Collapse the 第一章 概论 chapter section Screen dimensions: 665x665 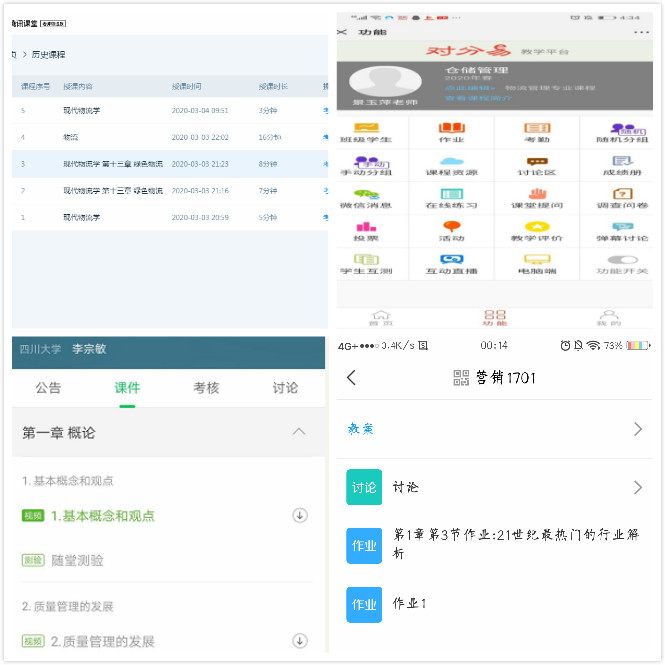point(298,432)
